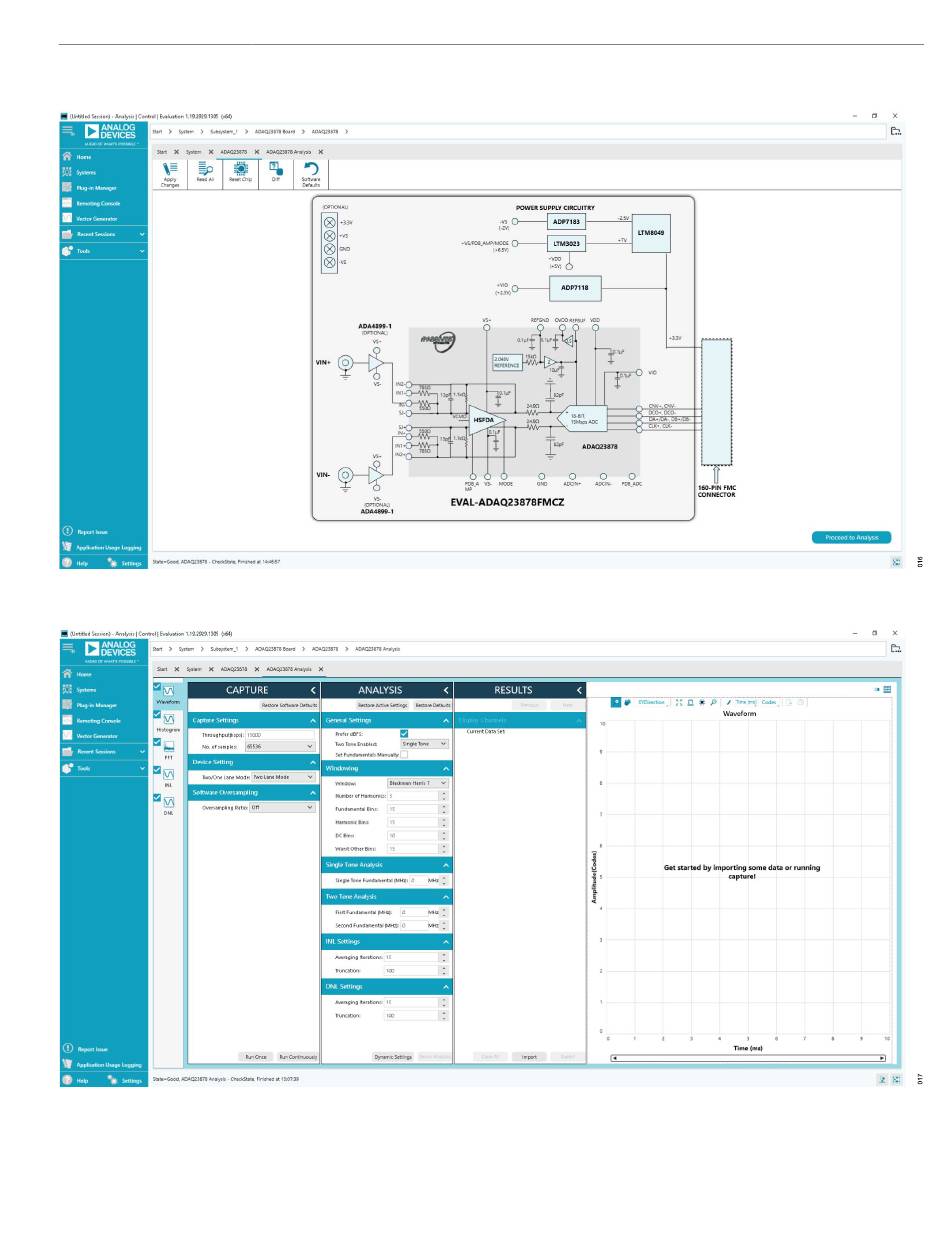The image size is (950, 1248).
Task: Click the Run Once button
Action: pos(255,1056)
